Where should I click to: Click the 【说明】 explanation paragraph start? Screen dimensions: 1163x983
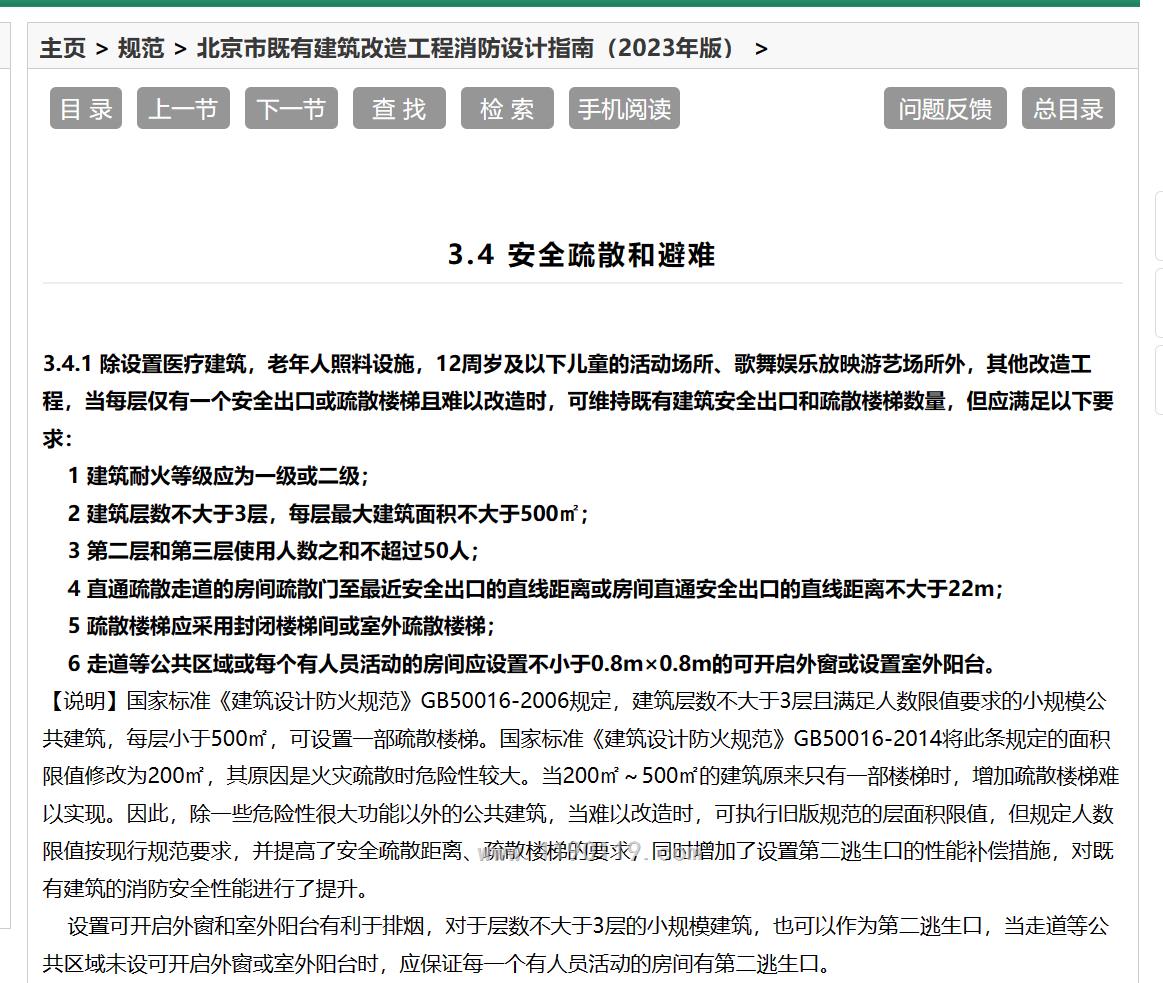(x=84, y=701)
